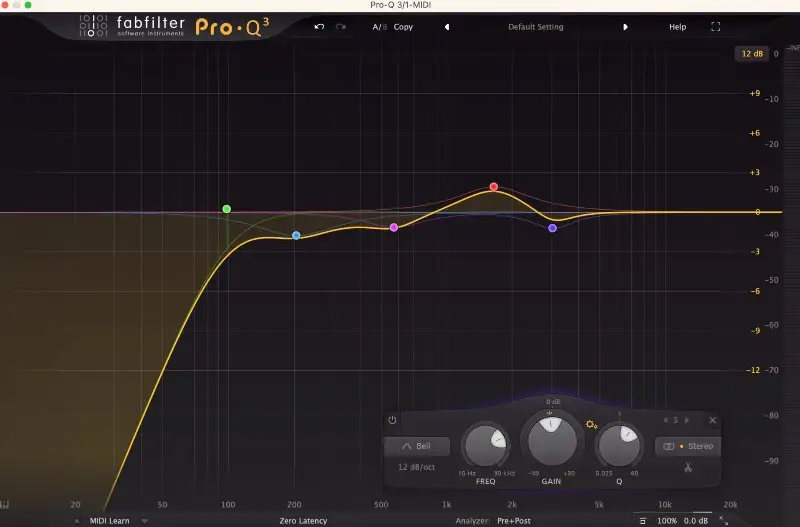This screenshot has width=800, height=527.
Task: Click the scissors split band icon
Action: [688, 467]
